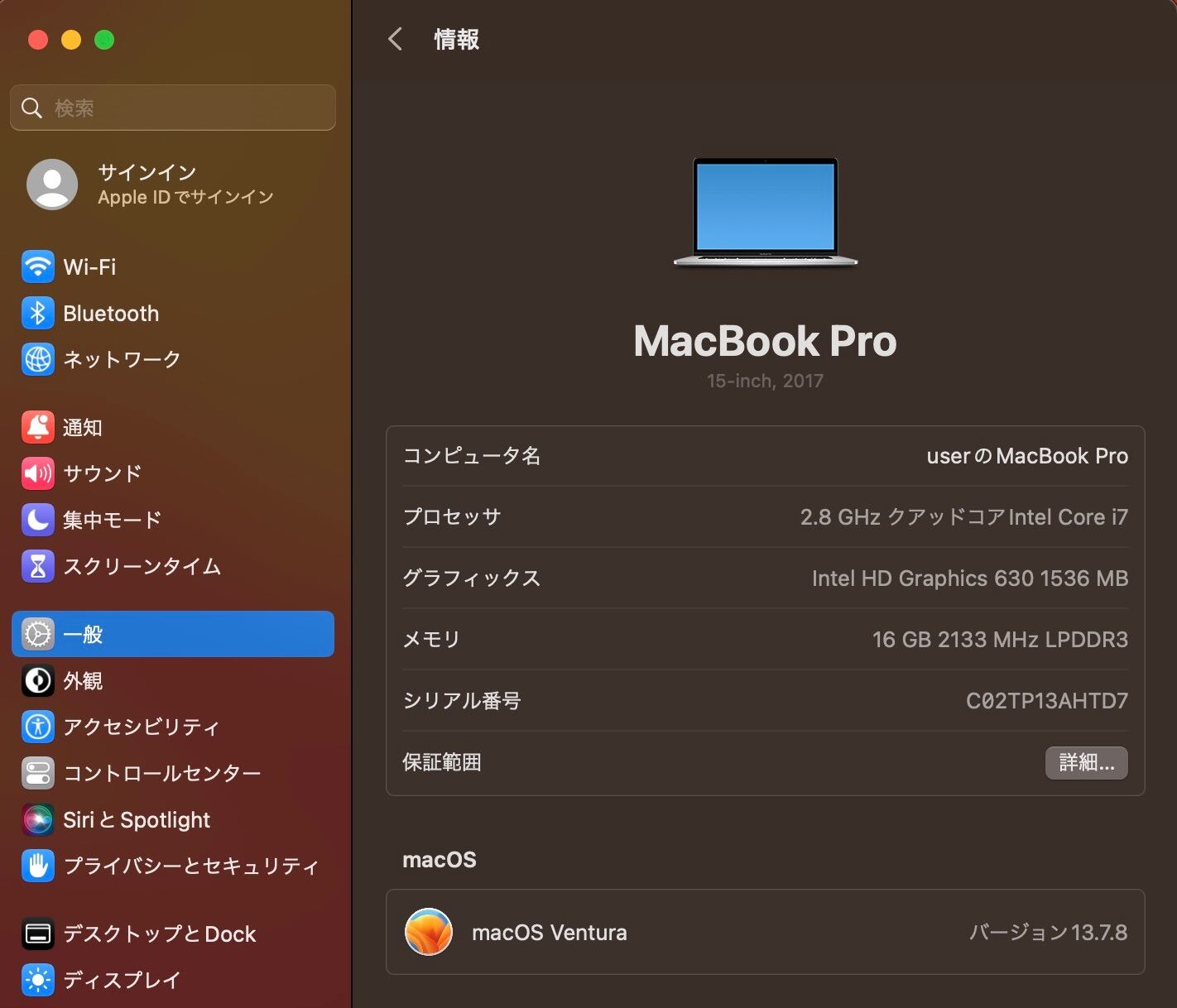Click the 2.8 GHz Intel Core i7 value
This screenshot has height=1008, width=1177.
[964, 517]
